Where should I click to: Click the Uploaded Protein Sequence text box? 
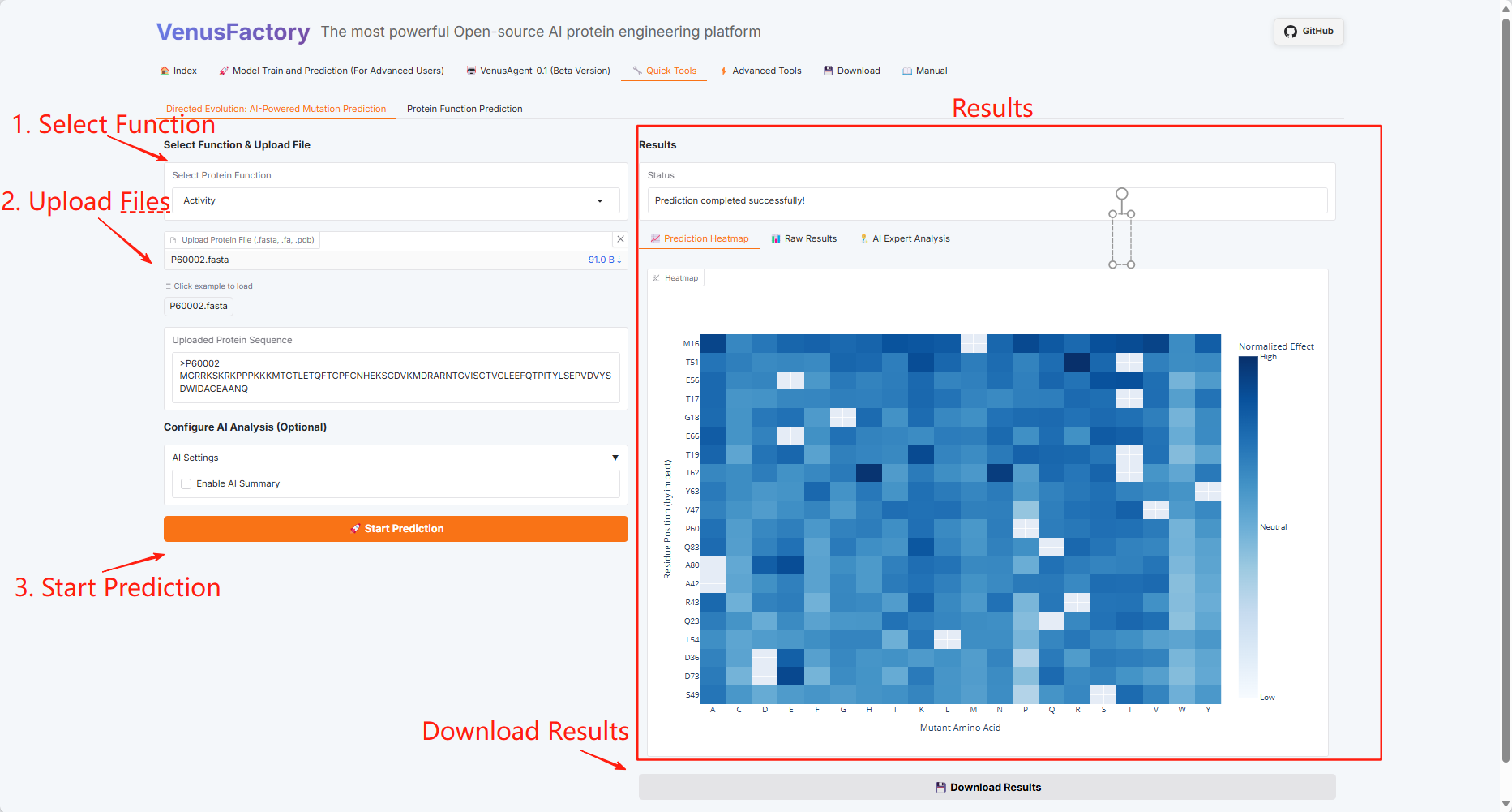pyautogui.click(x=395, y=376)
